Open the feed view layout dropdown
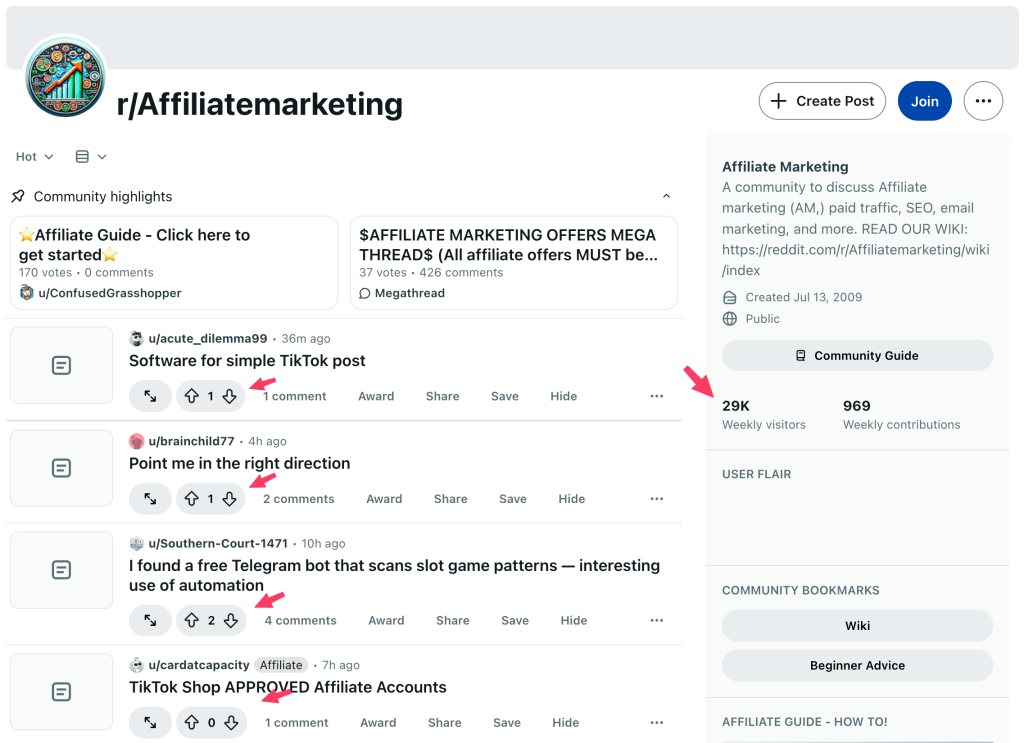 [91, 157]
